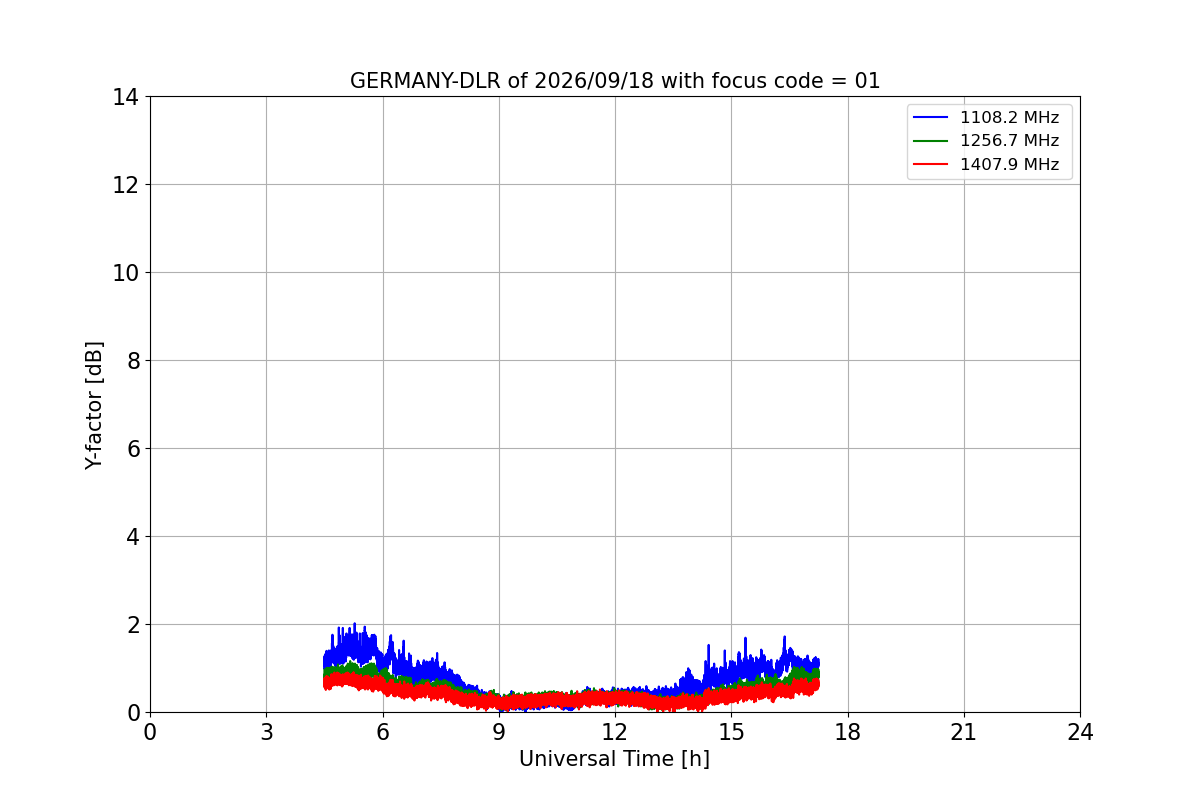Click the y-axis tick label 6
The image size is (1200, 800).
tap(133, 449)
